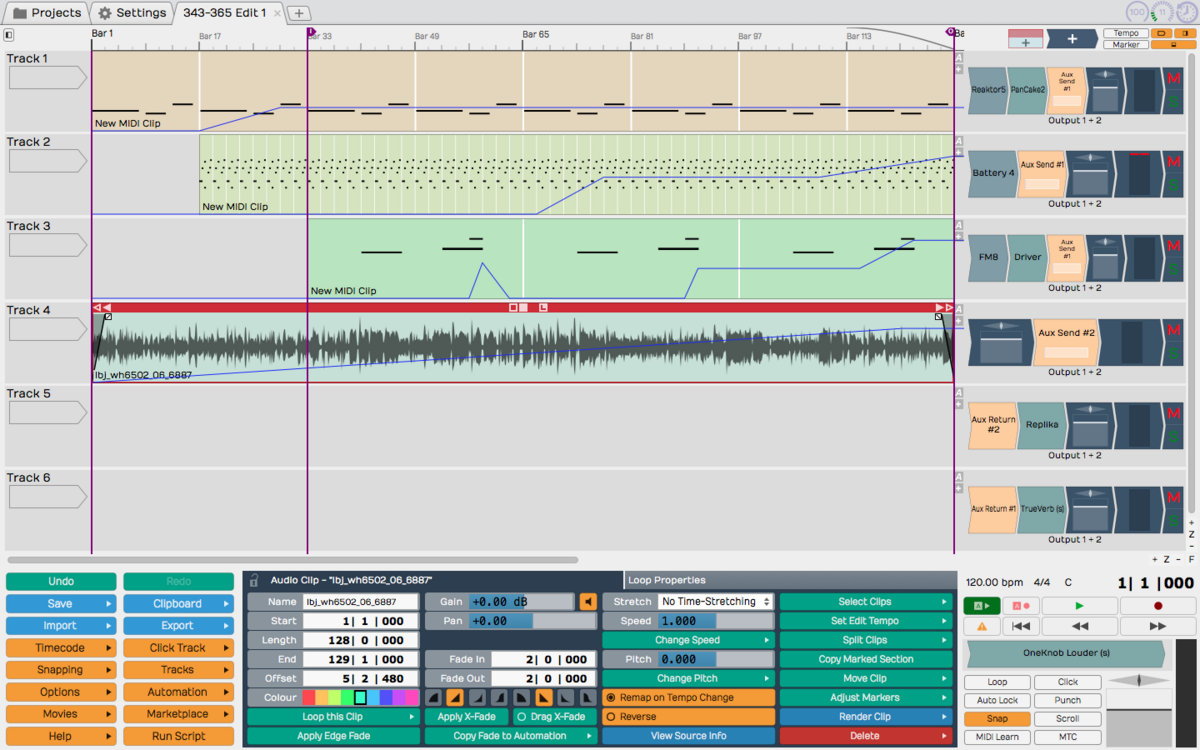Screen dimensions: 1200x750
Task: Select the red clip colour swatch
Action: 309,698
